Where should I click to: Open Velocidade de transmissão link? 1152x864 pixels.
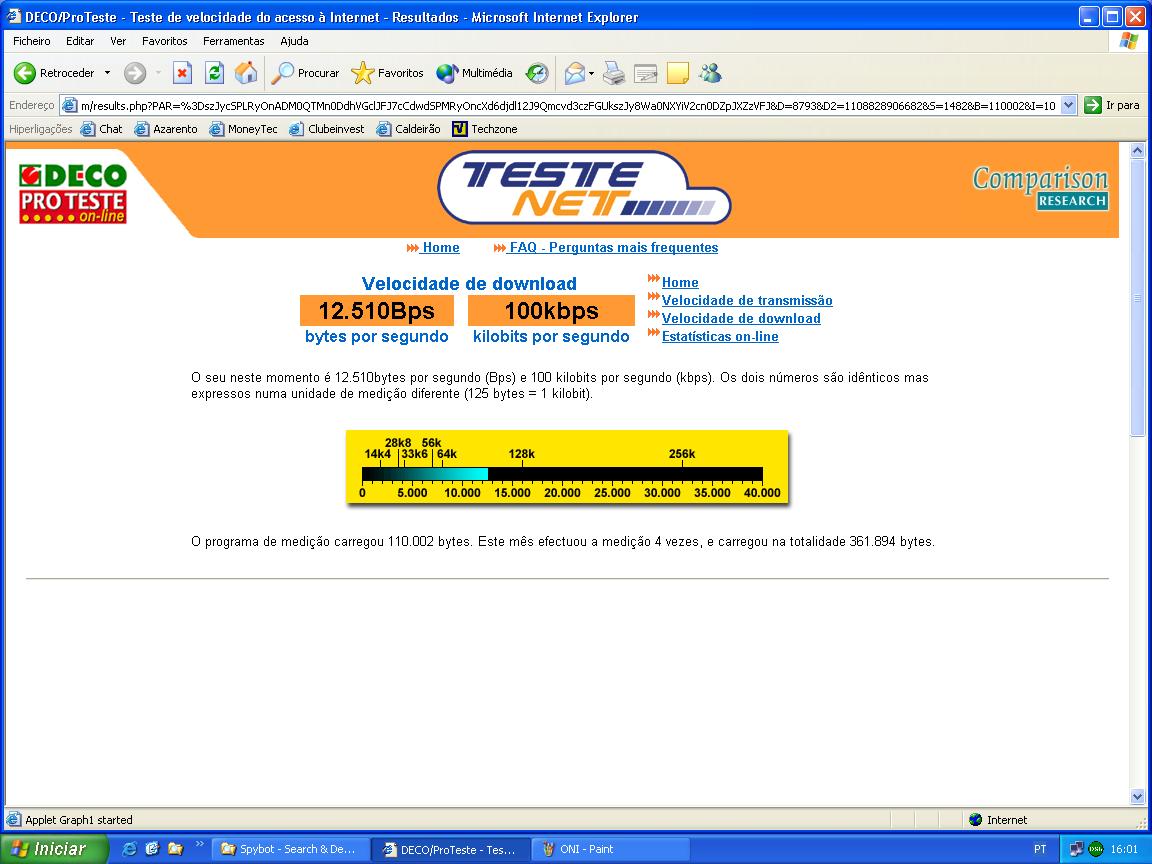747,300
